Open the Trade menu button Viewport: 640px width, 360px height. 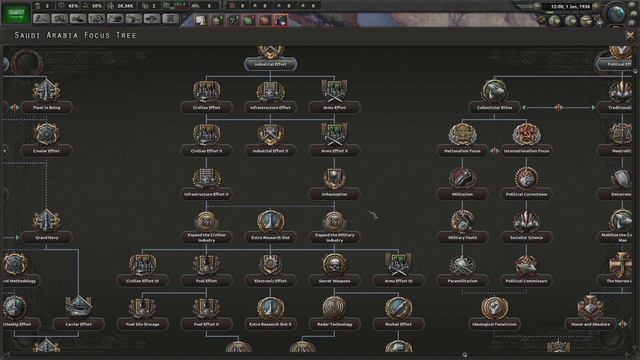tap(97, 18)
